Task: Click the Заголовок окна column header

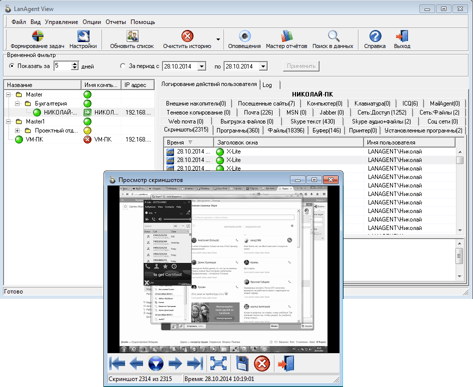Action: pos(288,143)
